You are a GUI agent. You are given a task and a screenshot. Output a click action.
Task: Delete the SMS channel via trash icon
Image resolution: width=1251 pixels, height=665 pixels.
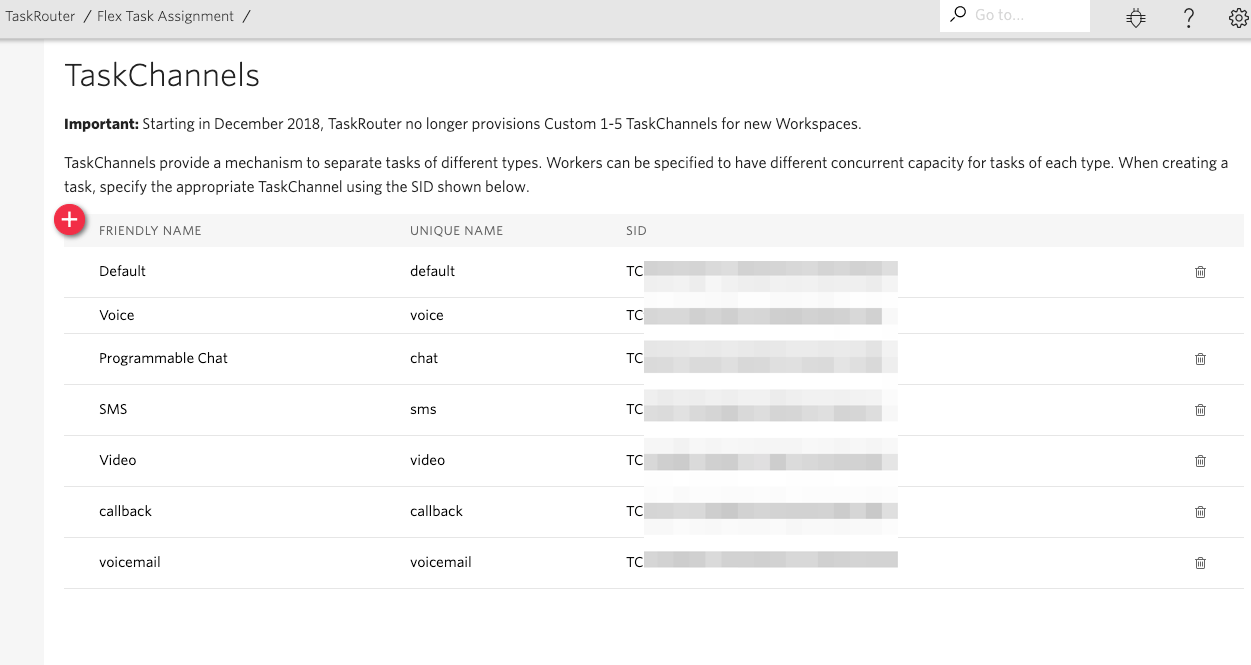1200,410
